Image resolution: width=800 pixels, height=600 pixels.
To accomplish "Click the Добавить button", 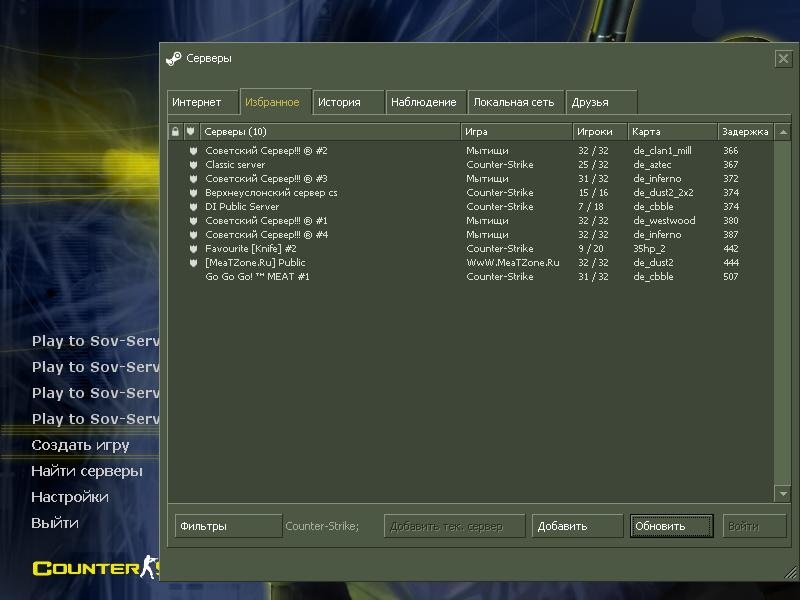I will (577, 526).
